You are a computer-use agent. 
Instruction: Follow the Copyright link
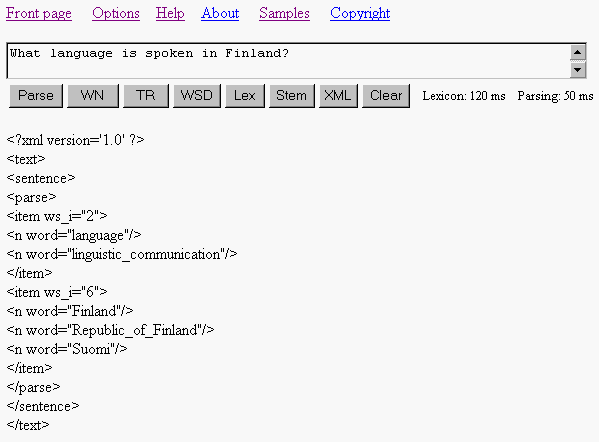[360, 13]
